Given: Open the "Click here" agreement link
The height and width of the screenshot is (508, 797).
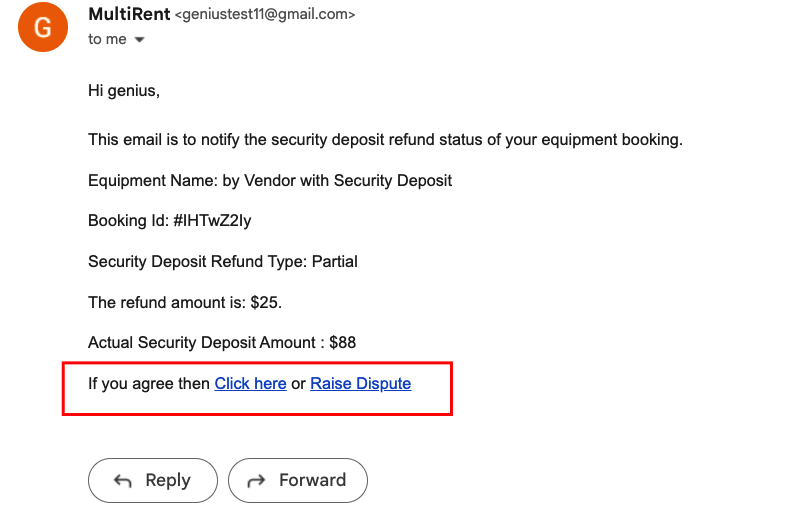Looking at the screenshot, I should pos(250,383).
